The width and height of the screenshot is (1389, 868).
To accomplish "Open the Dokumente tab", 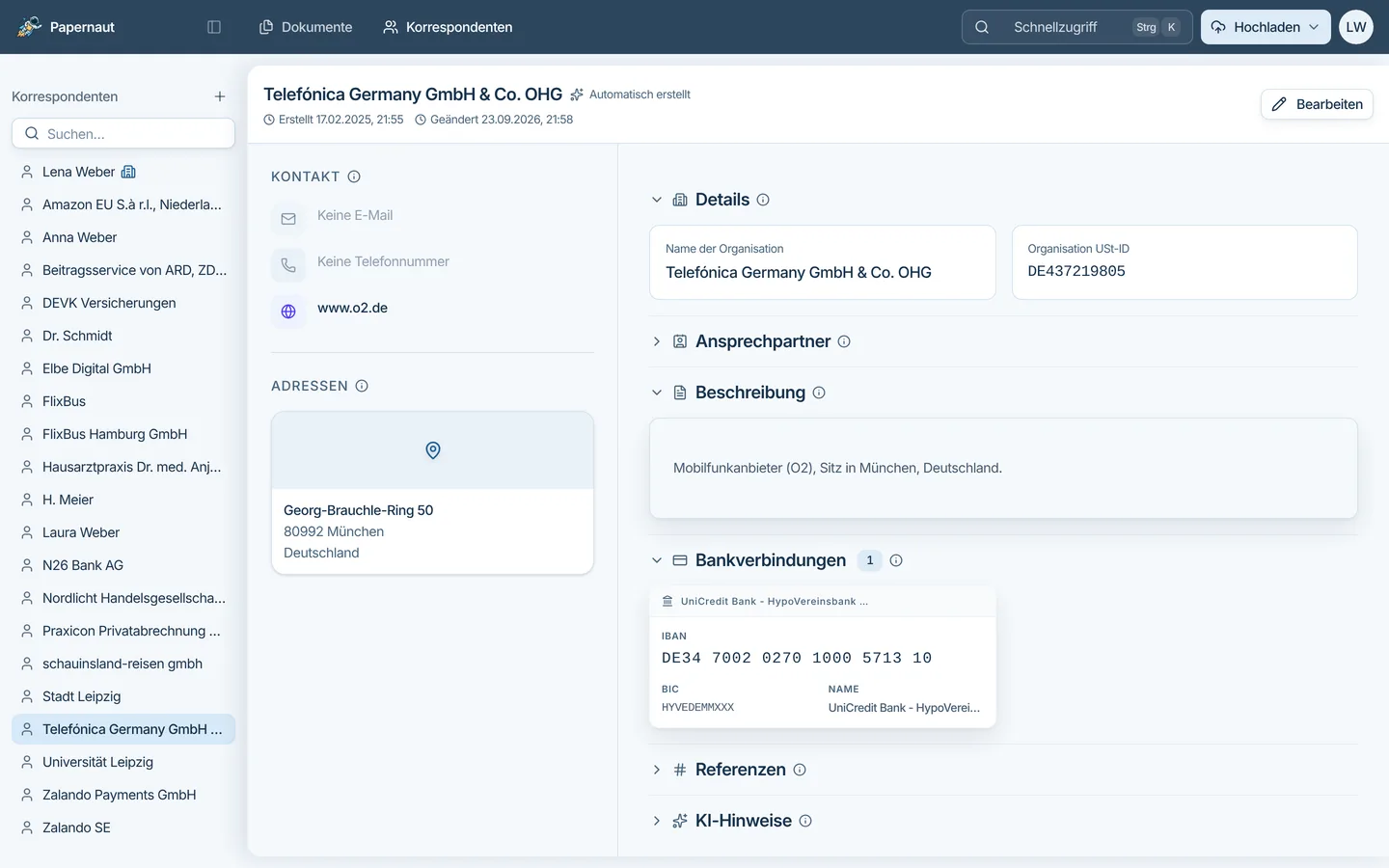I will click(x=306, y=27).
